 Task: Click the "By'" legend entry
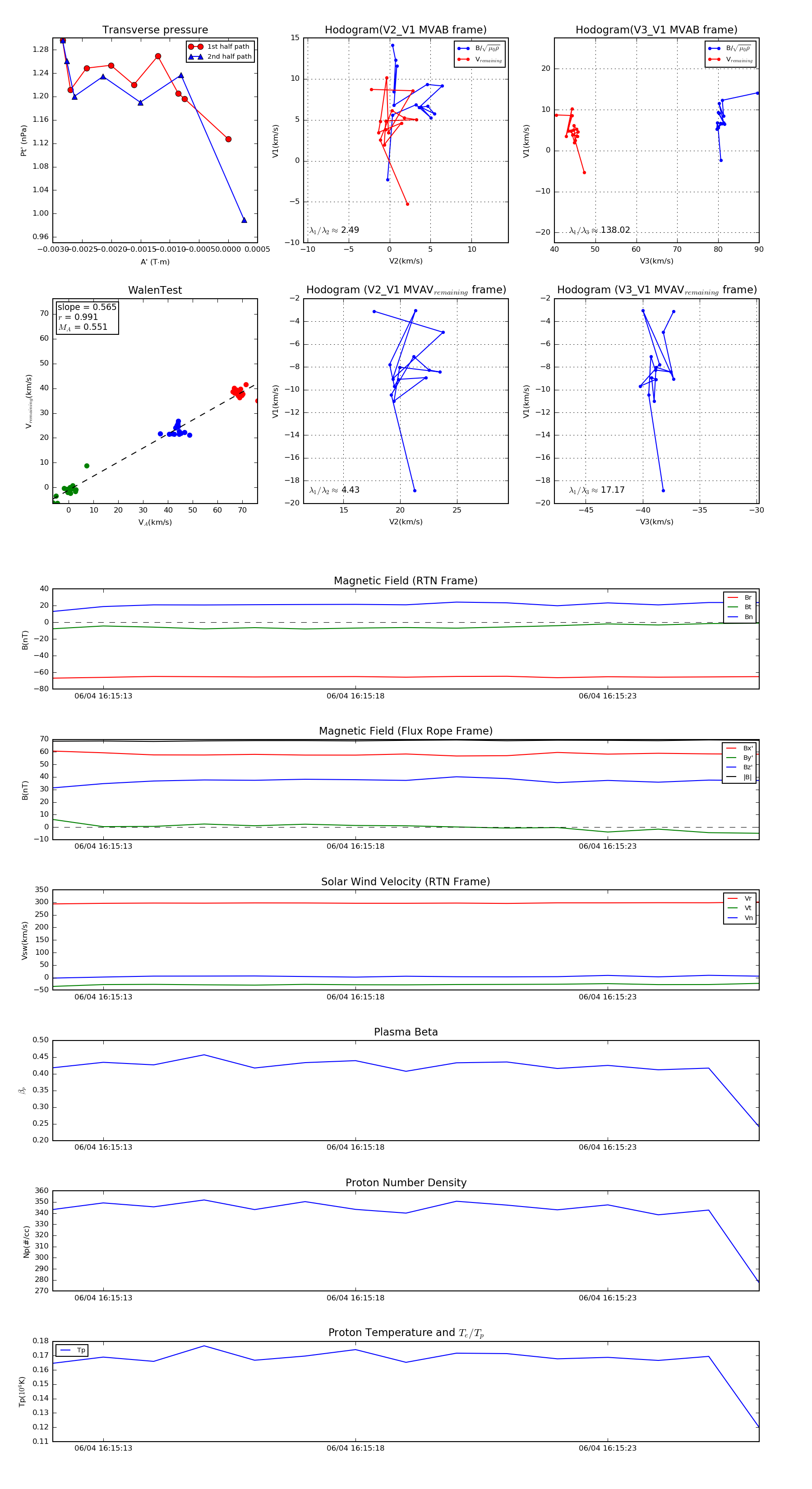[740, 758]
